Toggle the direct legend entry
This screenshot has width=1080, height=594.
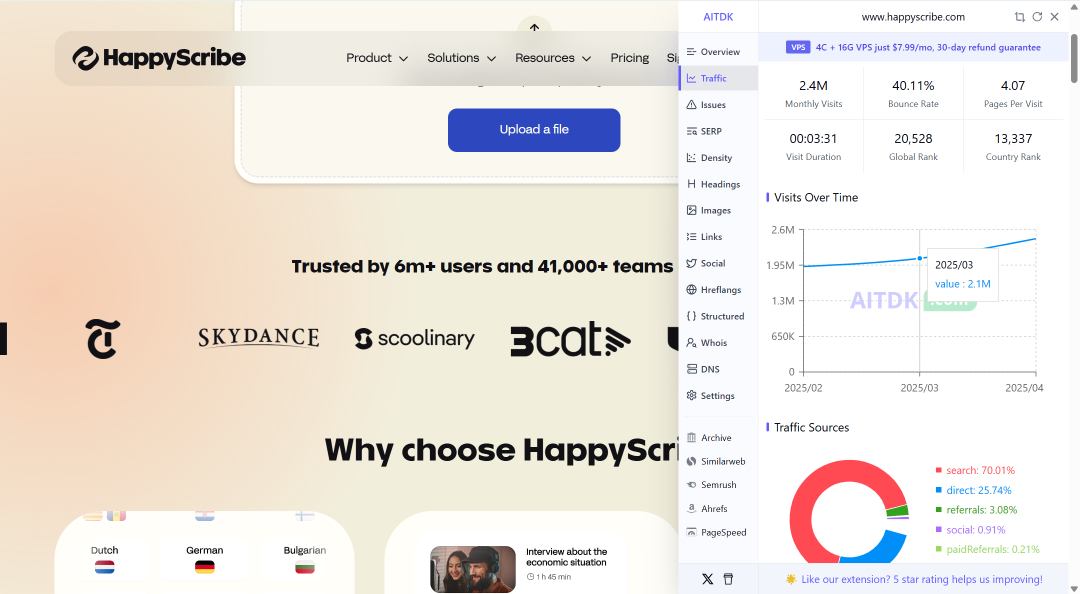973,491
